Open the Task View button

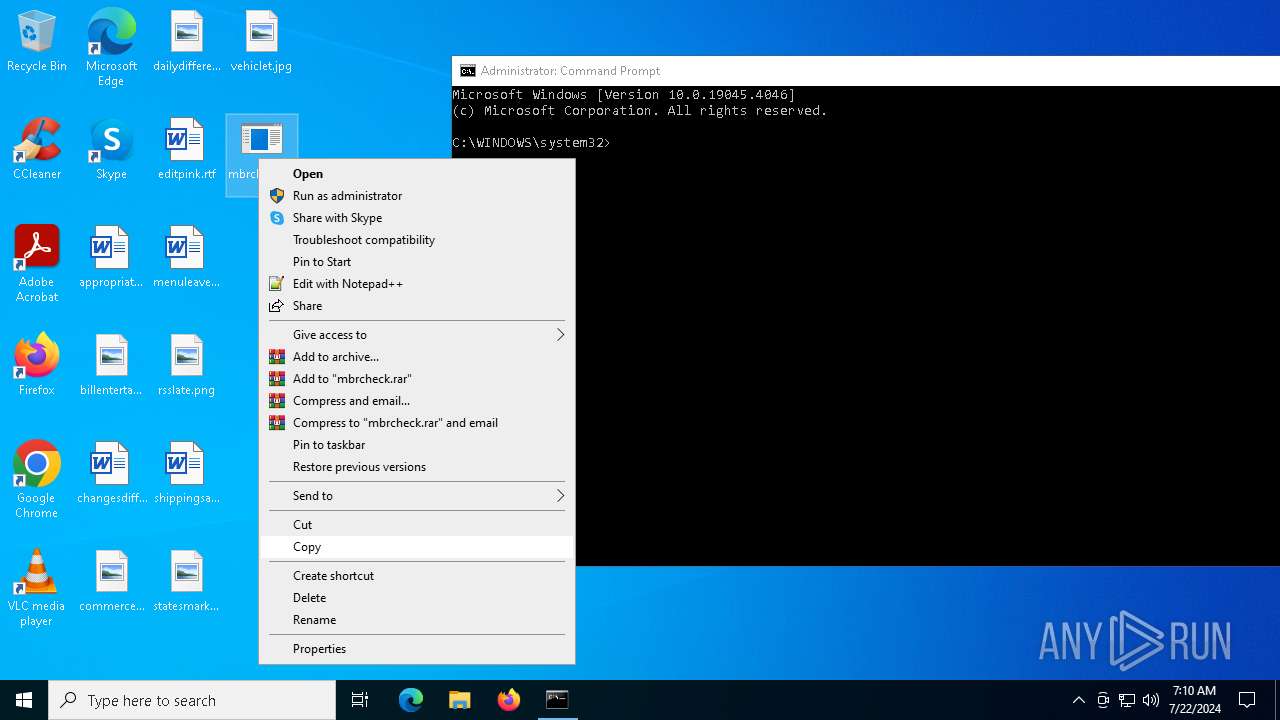pos(360,700)
